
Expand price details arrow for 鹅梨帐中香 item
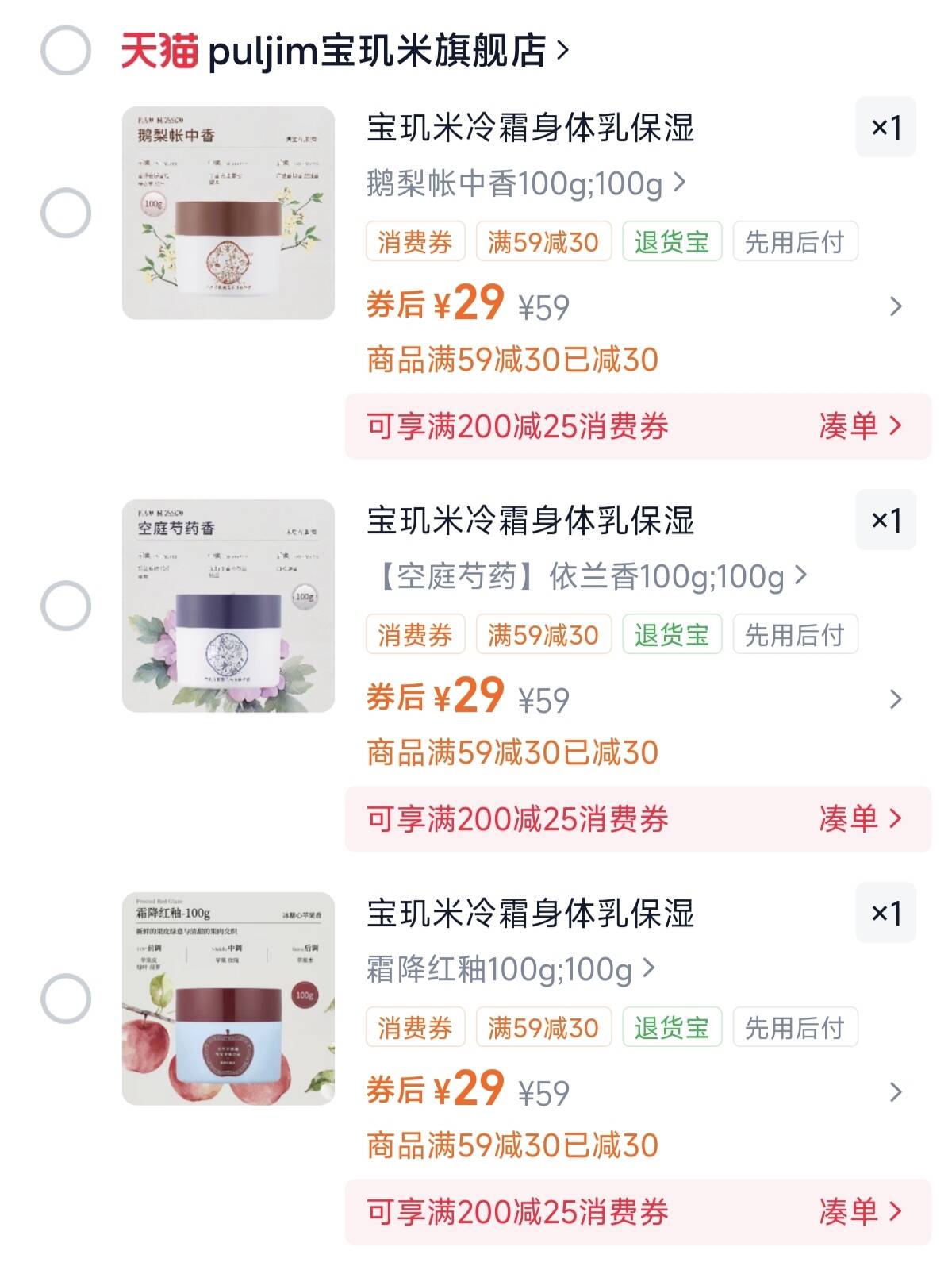tap(896, 306)
